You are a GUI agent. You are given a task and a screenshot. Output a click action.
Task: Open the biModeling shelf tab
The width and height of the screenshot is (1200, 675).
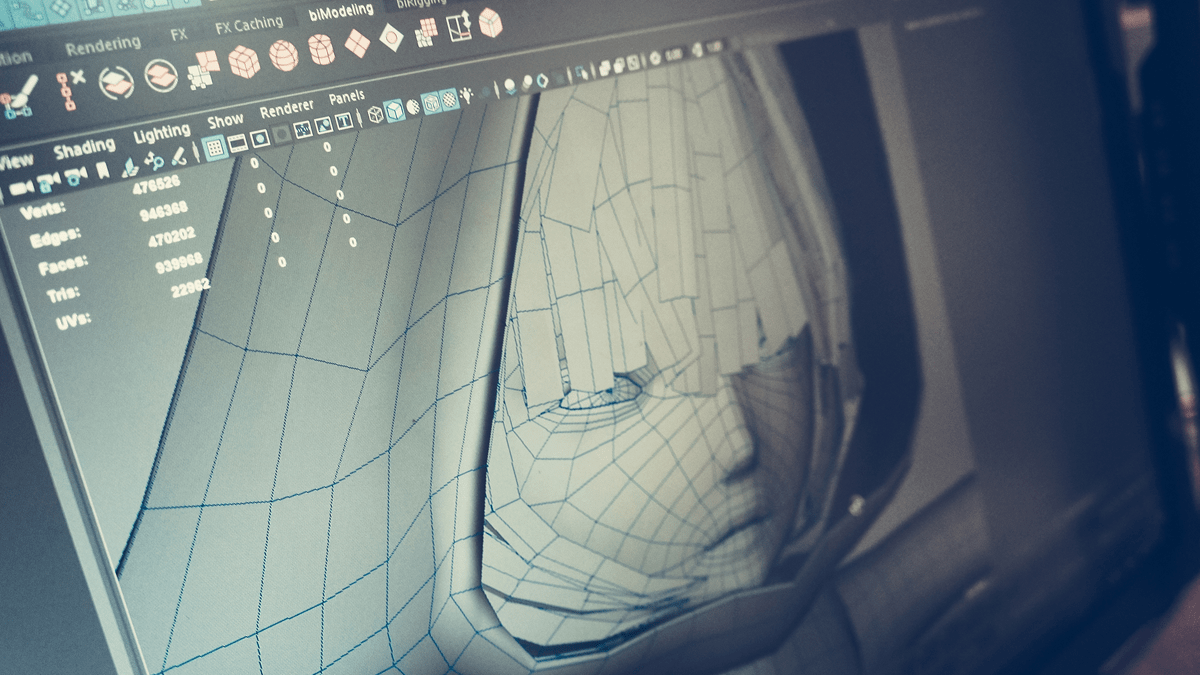[339, 11]
